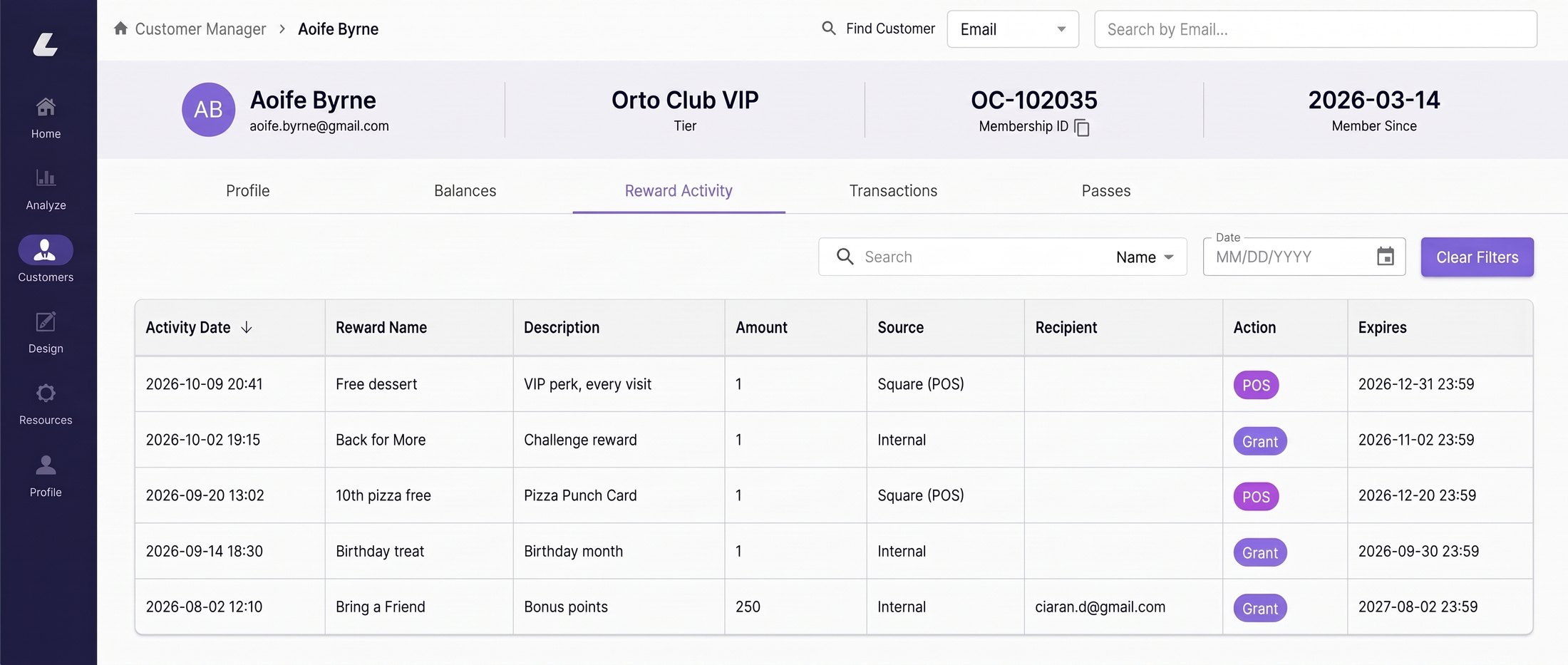Select the Customers sidebar icon

point(46,249)
